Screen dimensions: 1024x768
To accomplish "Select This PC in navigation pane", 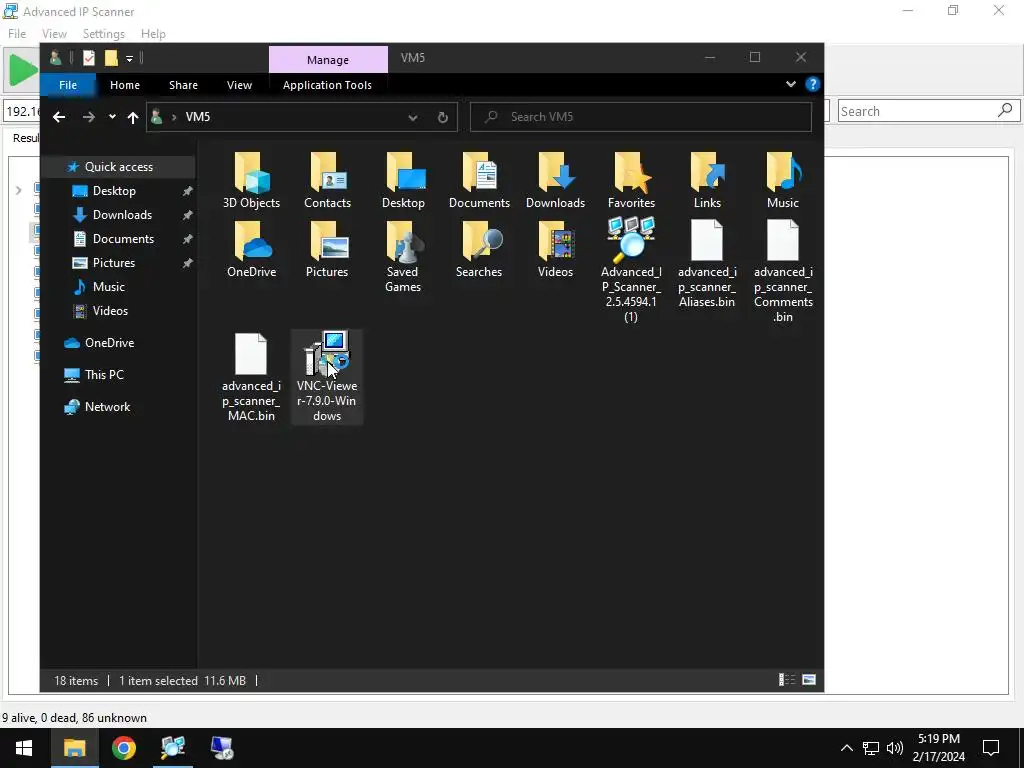I will point(104,375).
